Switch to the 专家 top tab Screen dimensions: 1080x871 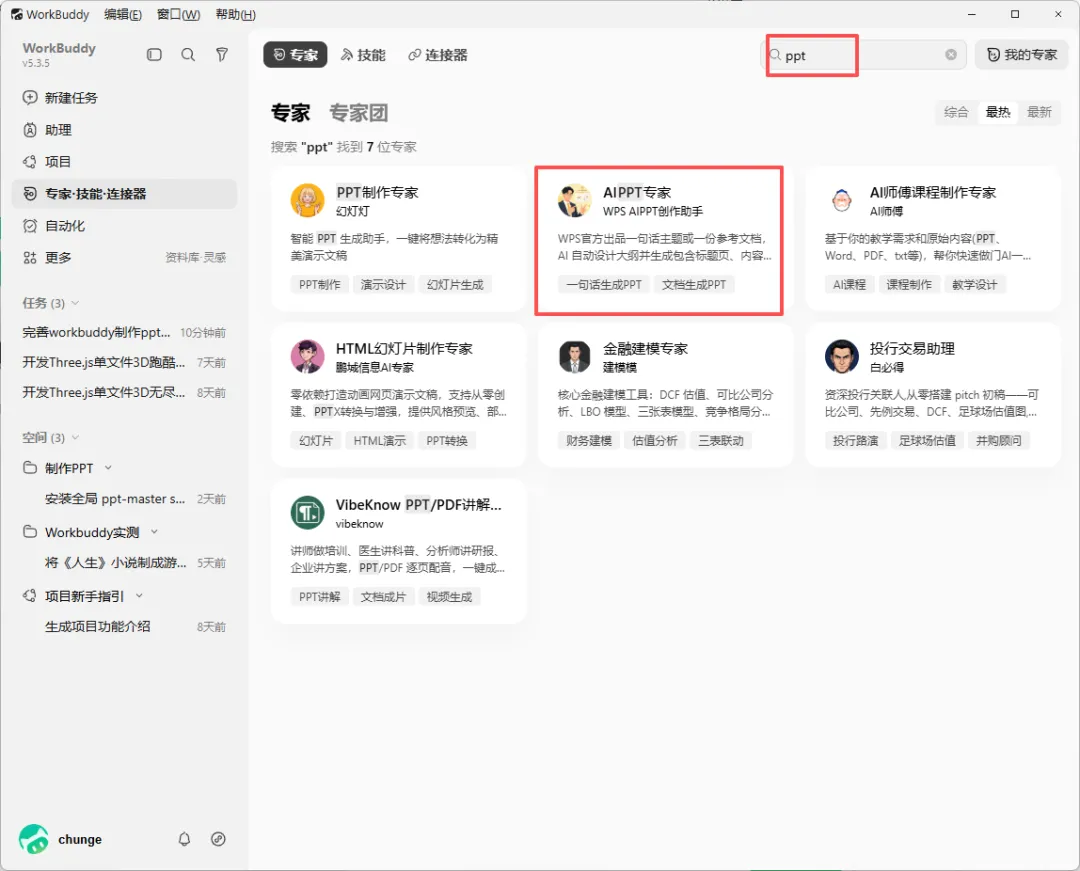295,55
